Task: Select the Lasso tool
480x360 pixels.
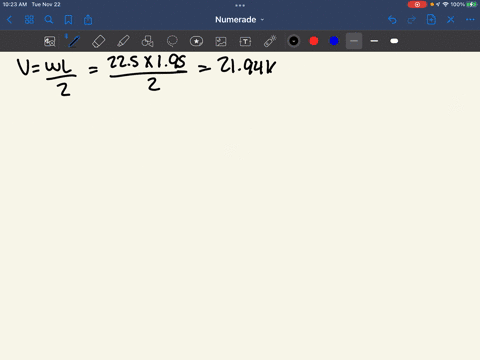Action: point(172,41)
